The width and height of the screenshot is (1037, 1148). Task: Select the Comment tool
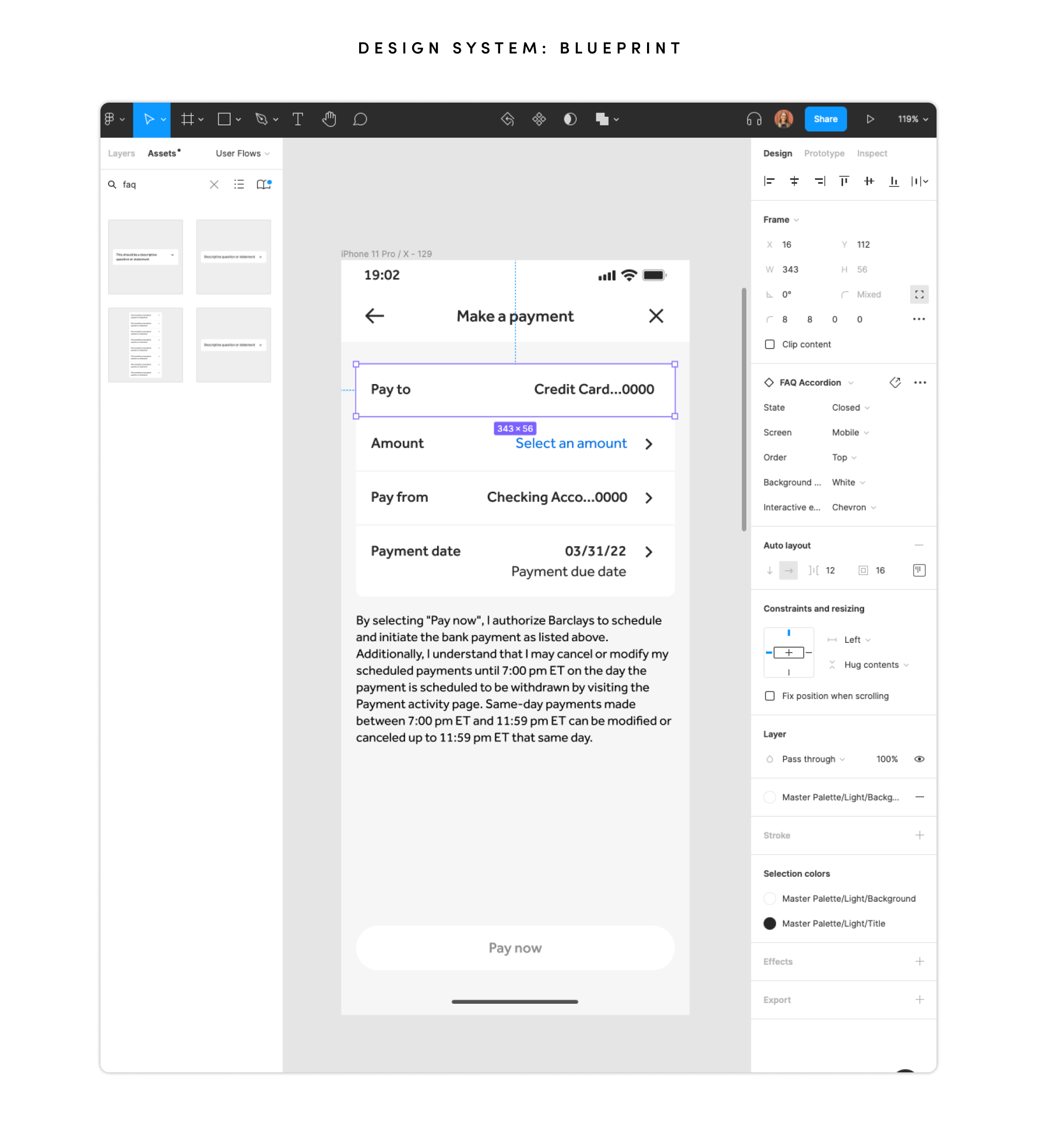click(360, 119)
